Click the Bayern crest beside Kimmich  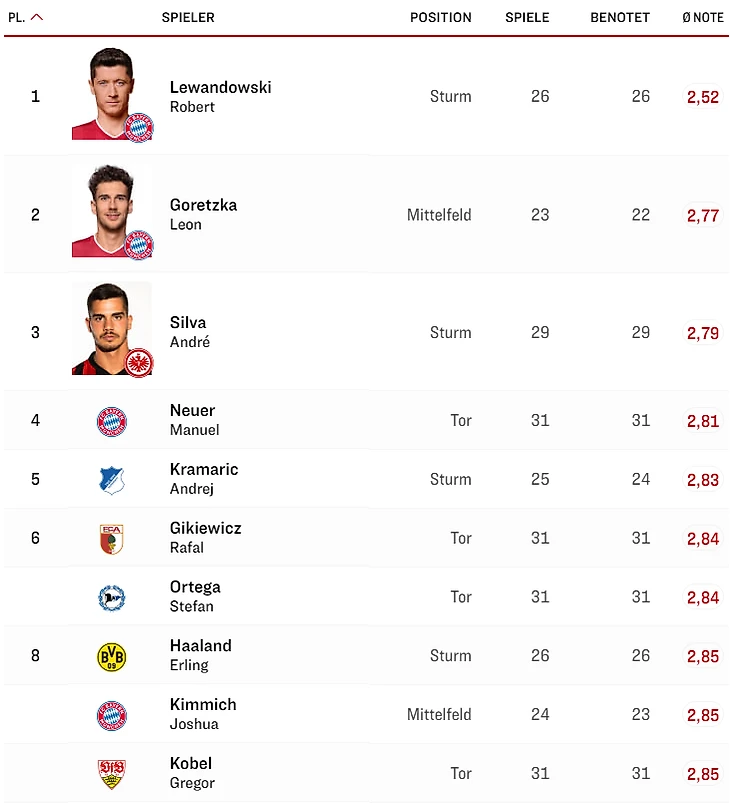pyautogui.click(x=112, y=715)
